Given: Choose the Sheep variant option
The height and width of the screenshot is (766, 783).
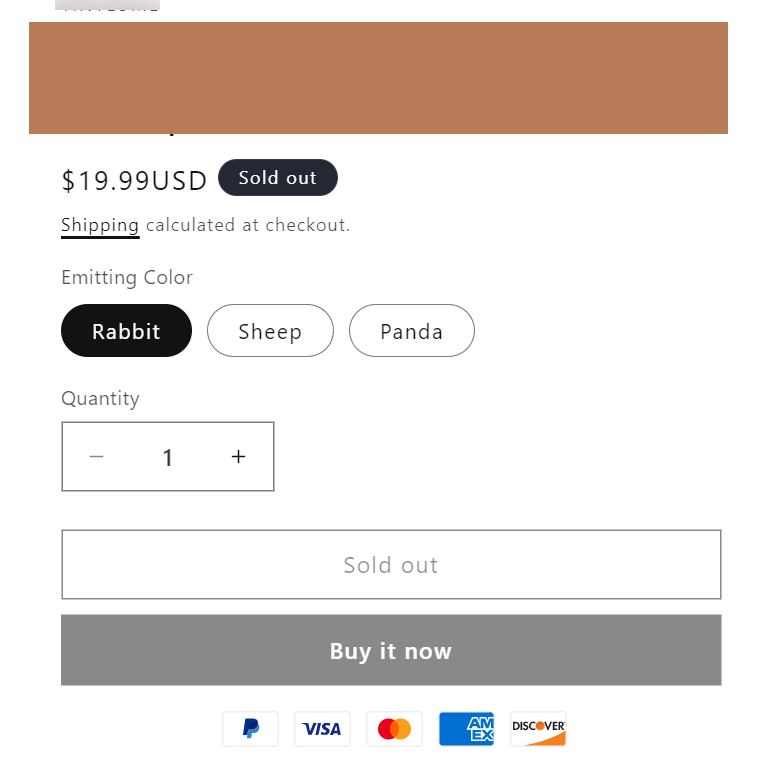Looking at the screenshot, I should pos(270,331).
